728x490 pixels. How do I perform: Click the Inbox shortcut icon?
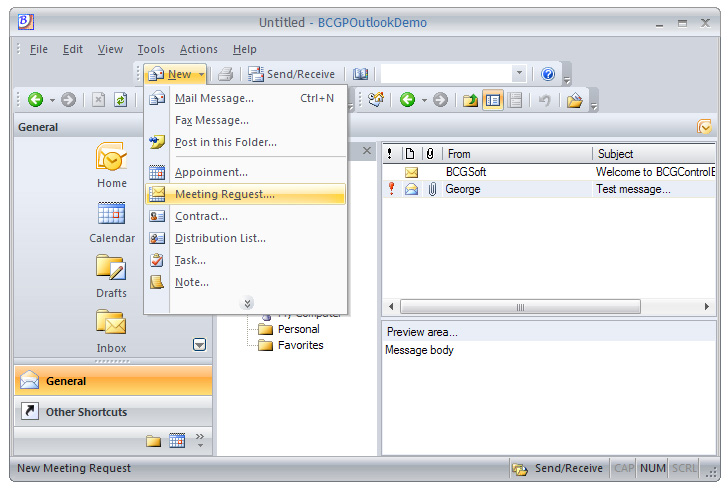point(111,323)
